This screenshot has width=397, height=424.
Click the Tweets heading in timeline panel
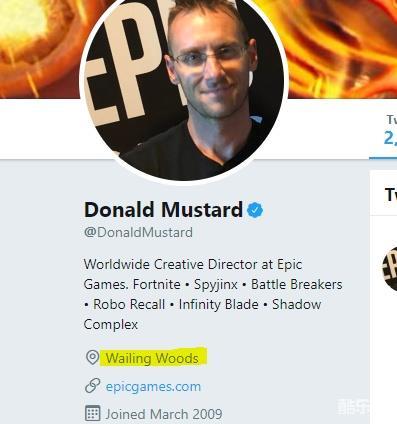(391, 194)
